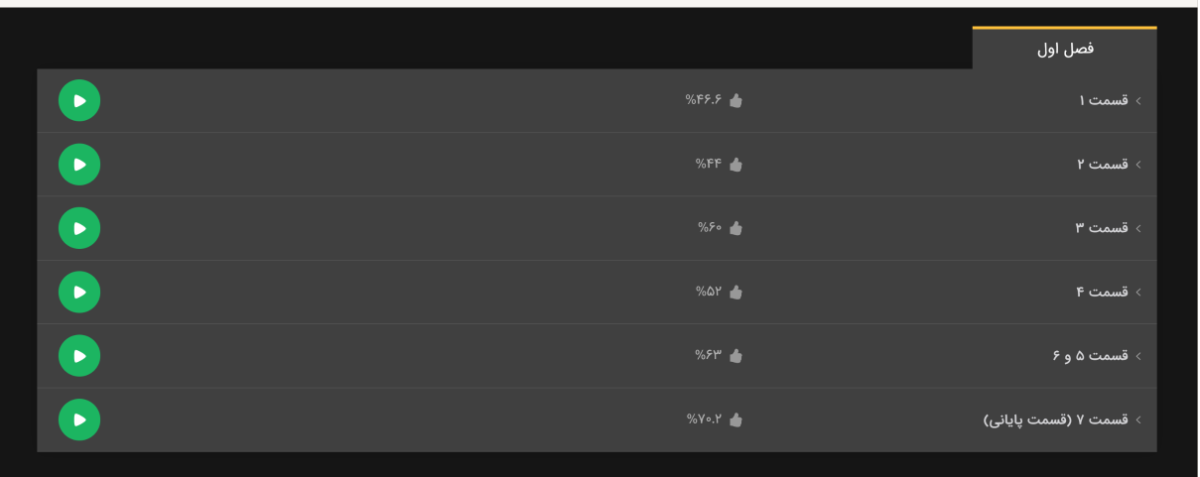The width and height of the screenshot is (1200, 477).
Task: Expand the قسمت ۳ row chevron
Action: [1138, 229]
